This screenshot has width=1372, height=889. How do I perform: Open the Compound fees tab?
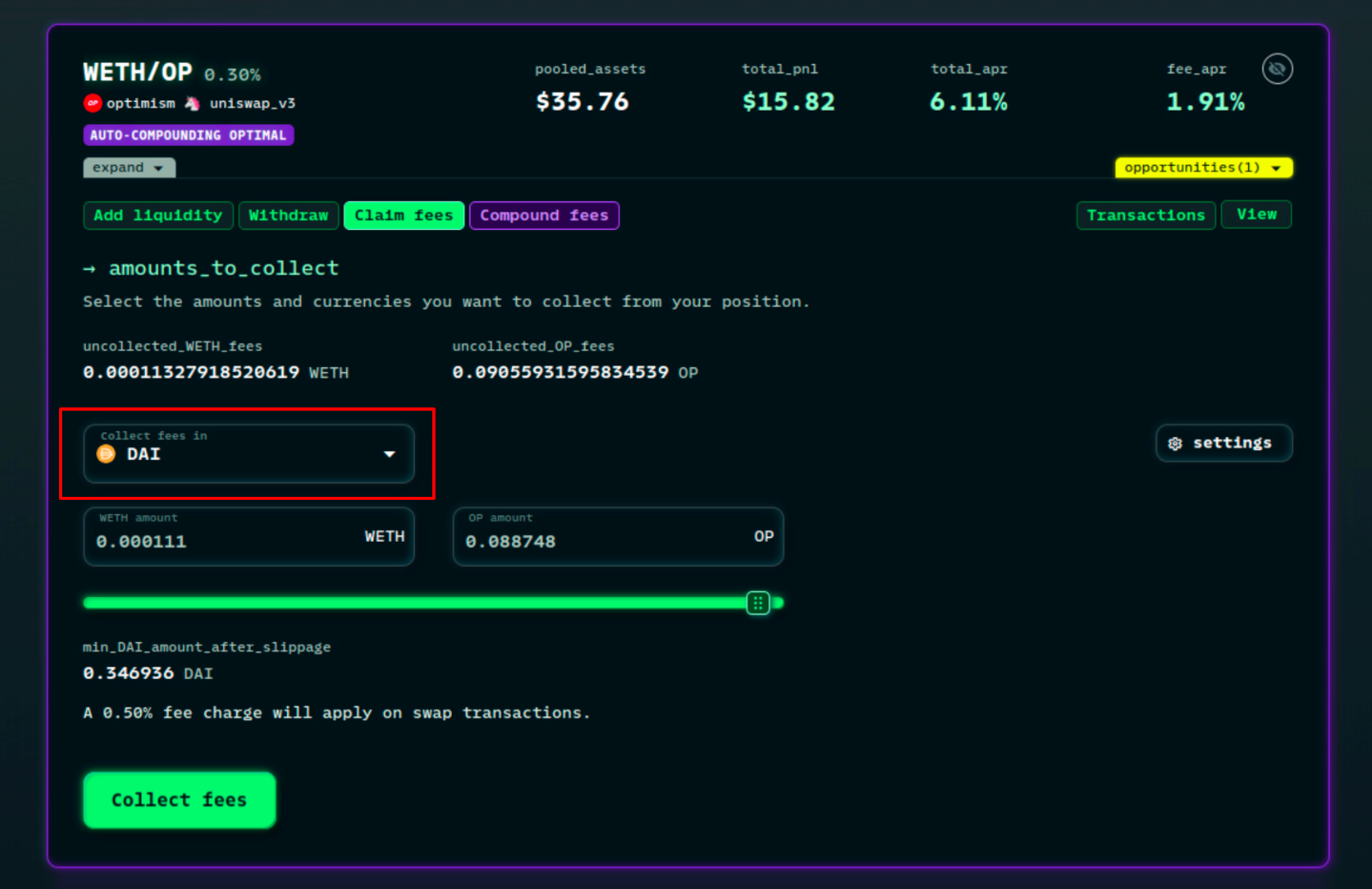(543, 216)
